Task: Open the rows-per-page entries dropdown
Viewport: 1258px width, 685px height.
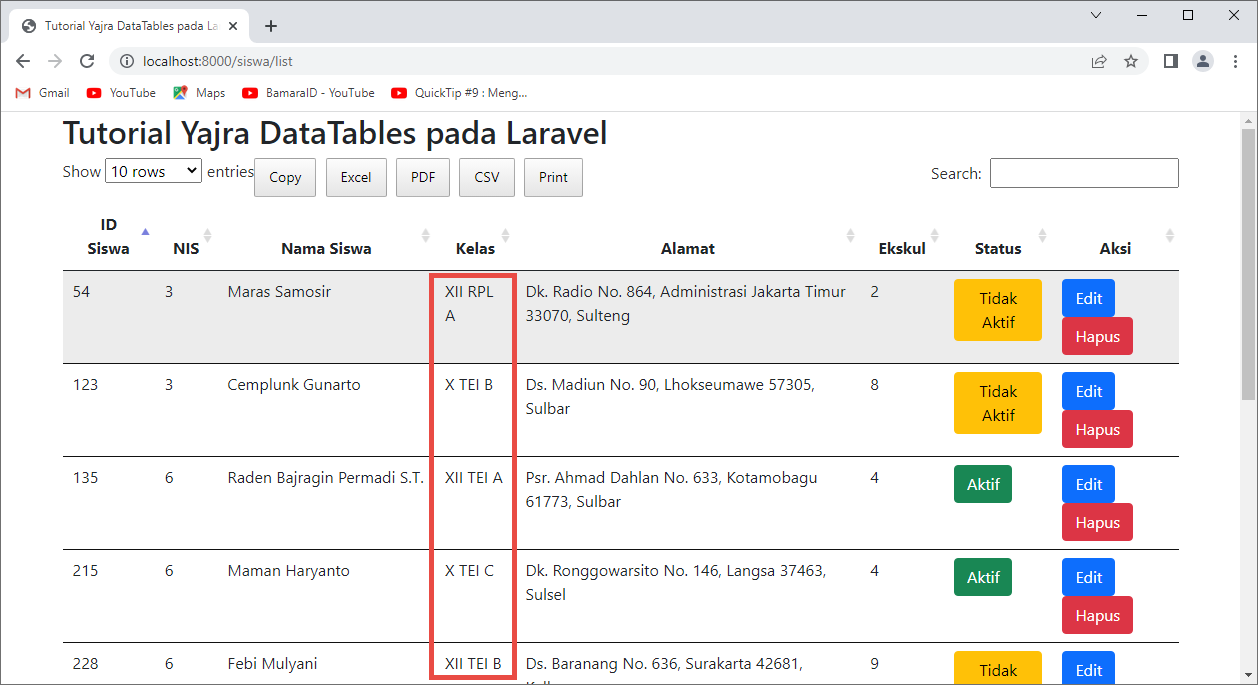Action: coord(153,171)
